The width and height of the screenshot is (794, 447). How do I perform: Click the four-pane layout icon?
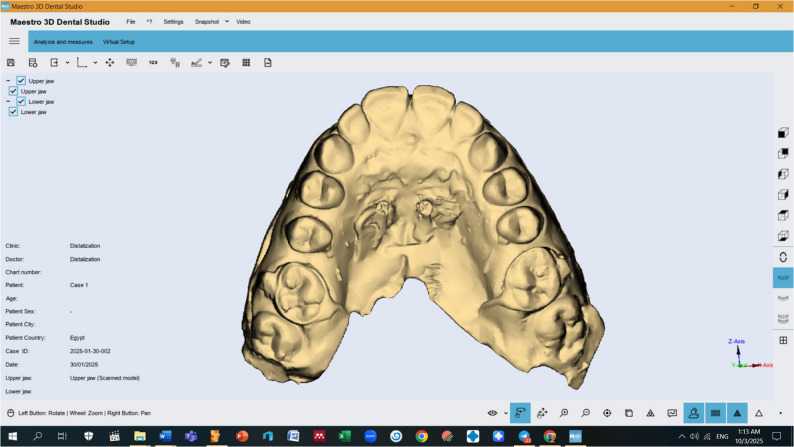tap(783, 340)
